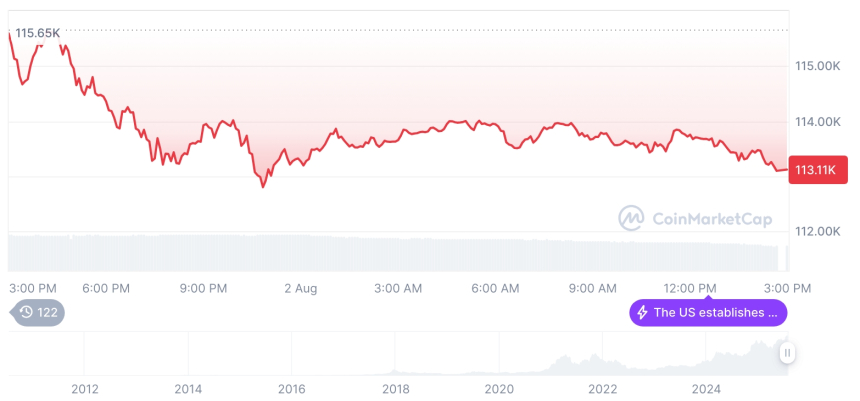Image resolution: width=860 pixels, height=401 pixels.
Task: Click the '2 Aug' date axis label
Action: (x=300, y=288)
